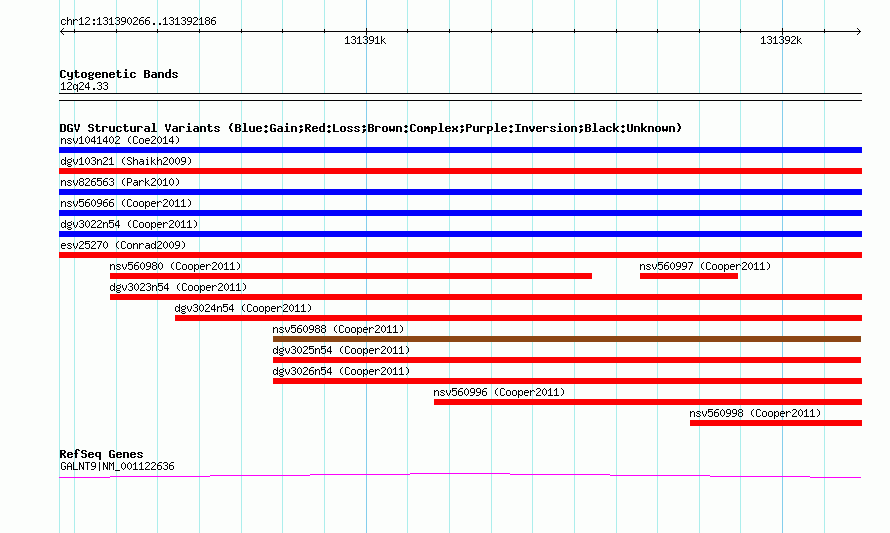Click the 12q24.33 cytogenetic band bar
Image resolution: width=890 pixels, height=533 pixels.
[x=460, y=97]
